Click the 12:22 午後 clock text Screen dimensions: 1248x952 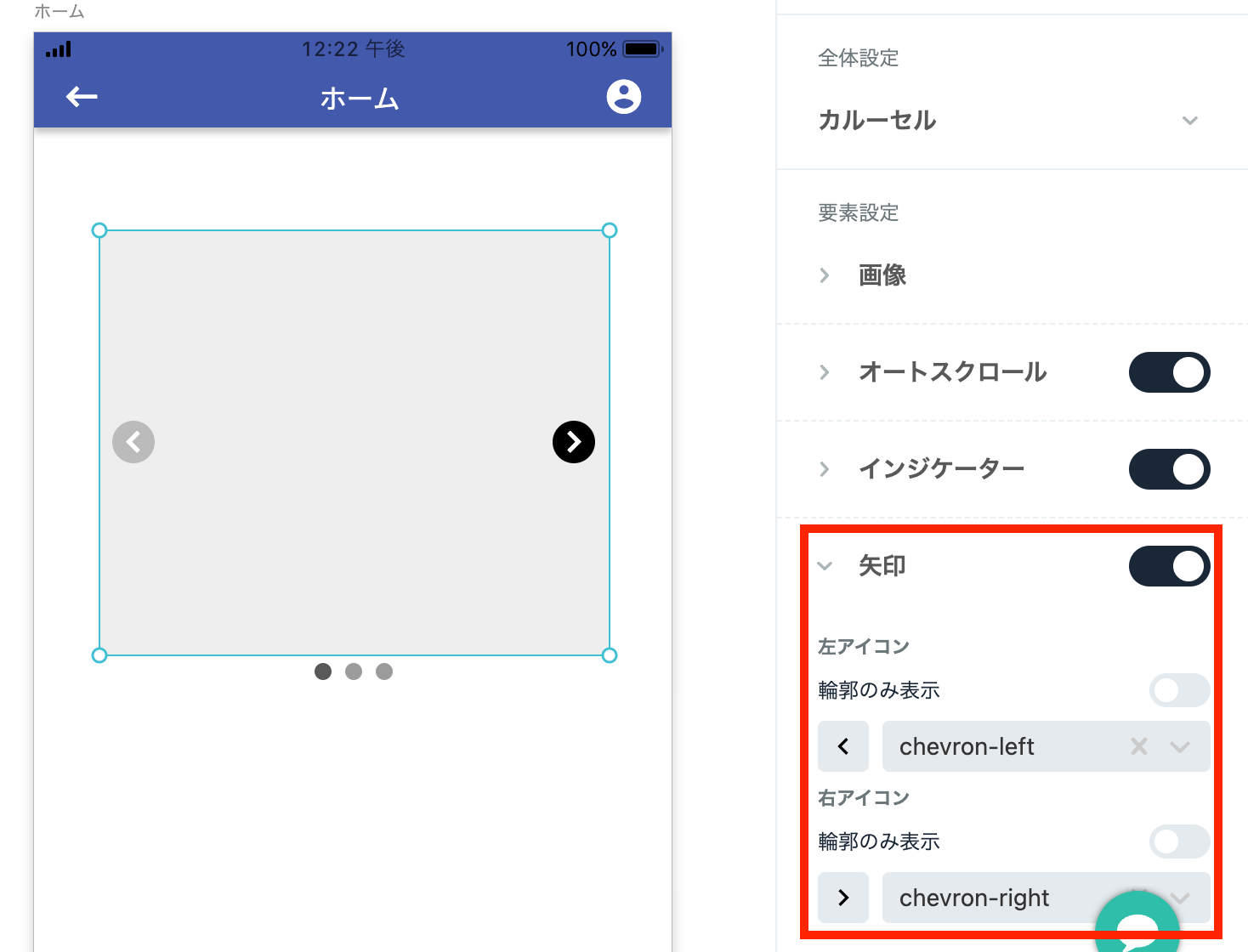[353, 49]
